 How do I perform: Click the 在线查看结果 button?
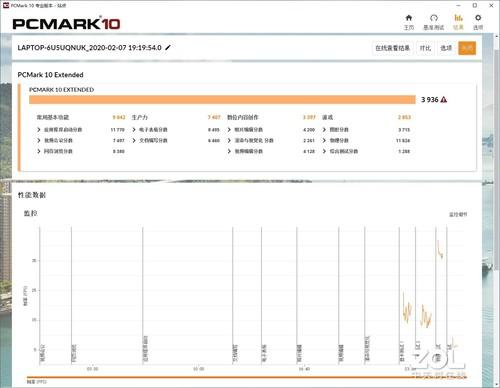click(x=393, y=48)
